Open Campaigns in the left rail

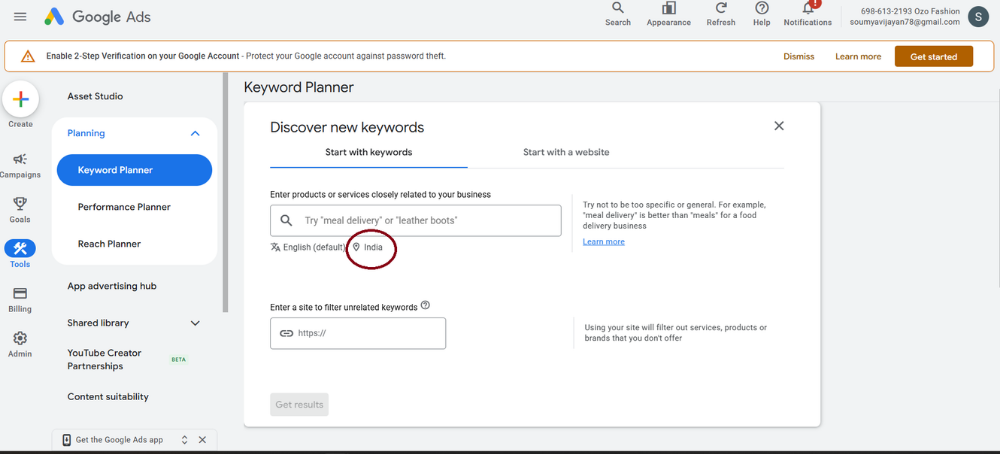(20, 166)
